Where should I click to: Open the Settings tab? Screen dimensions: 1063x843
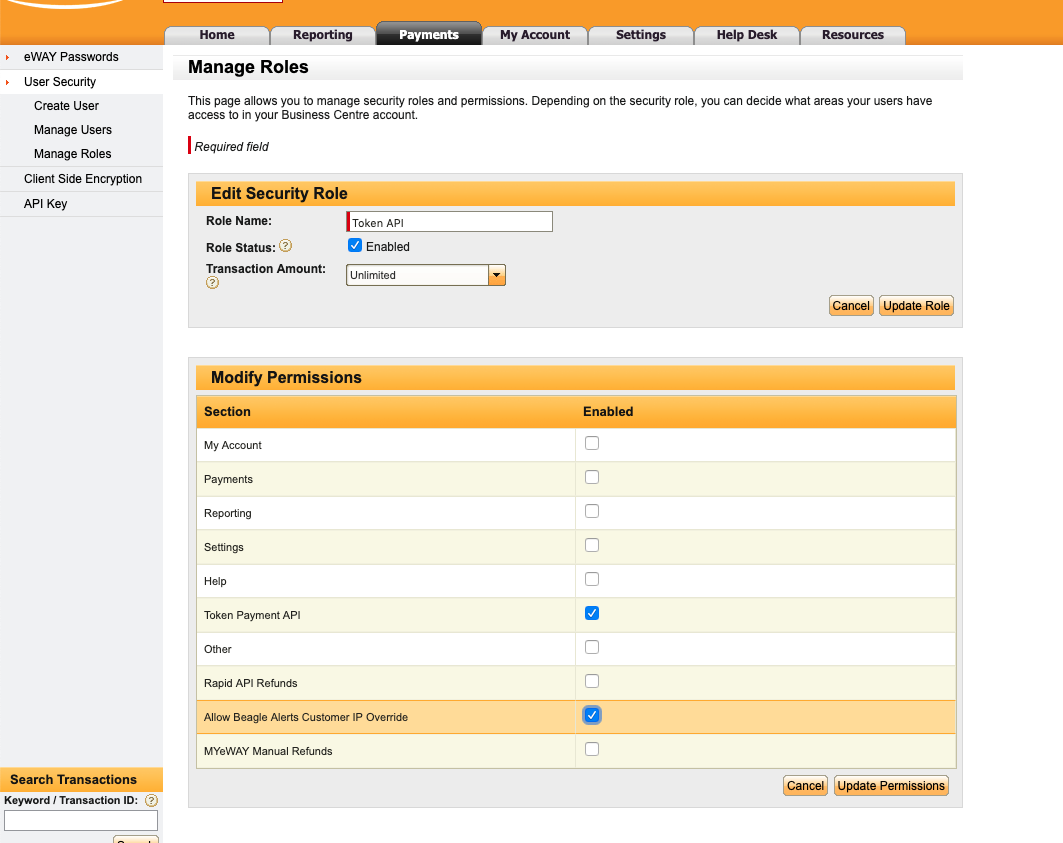click(641, 35)
